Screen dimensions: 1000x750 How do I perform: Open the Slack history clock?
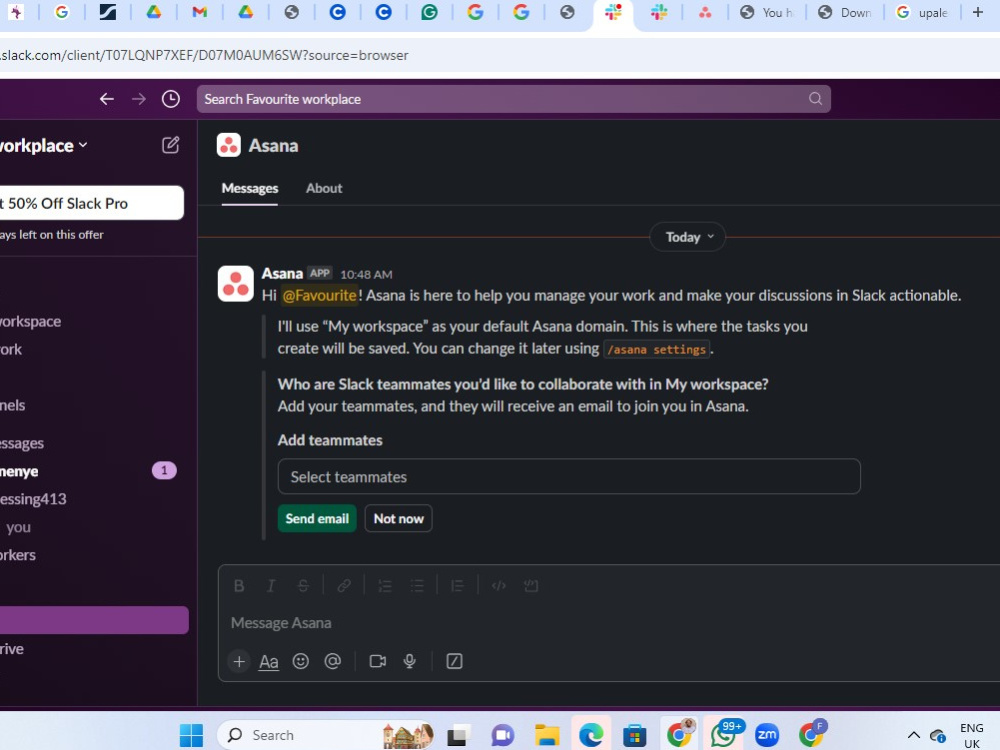[170, 99]
